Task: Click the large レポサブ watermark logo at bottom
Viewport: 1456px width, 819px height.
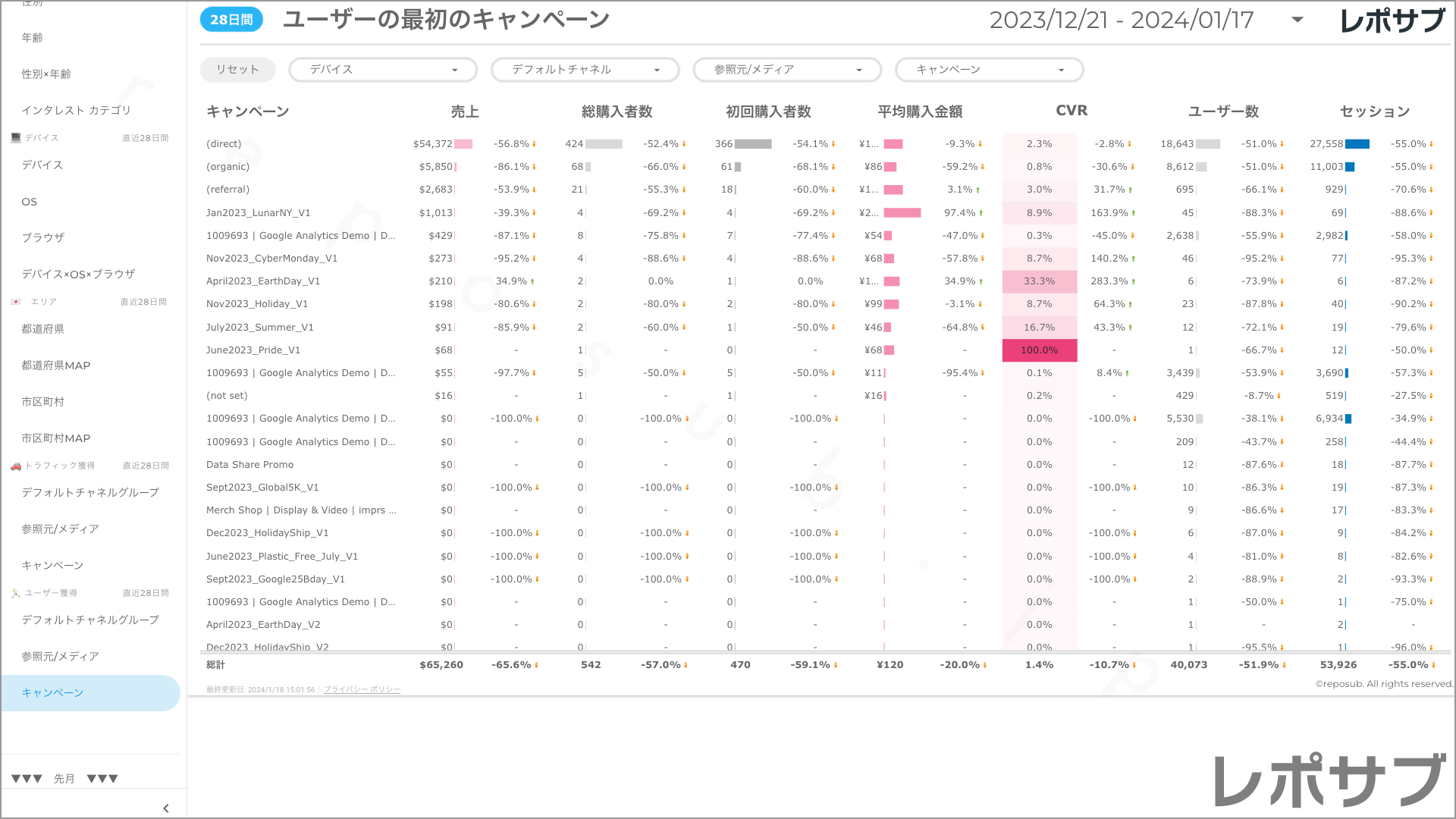Action: [x=1330, y=781]
